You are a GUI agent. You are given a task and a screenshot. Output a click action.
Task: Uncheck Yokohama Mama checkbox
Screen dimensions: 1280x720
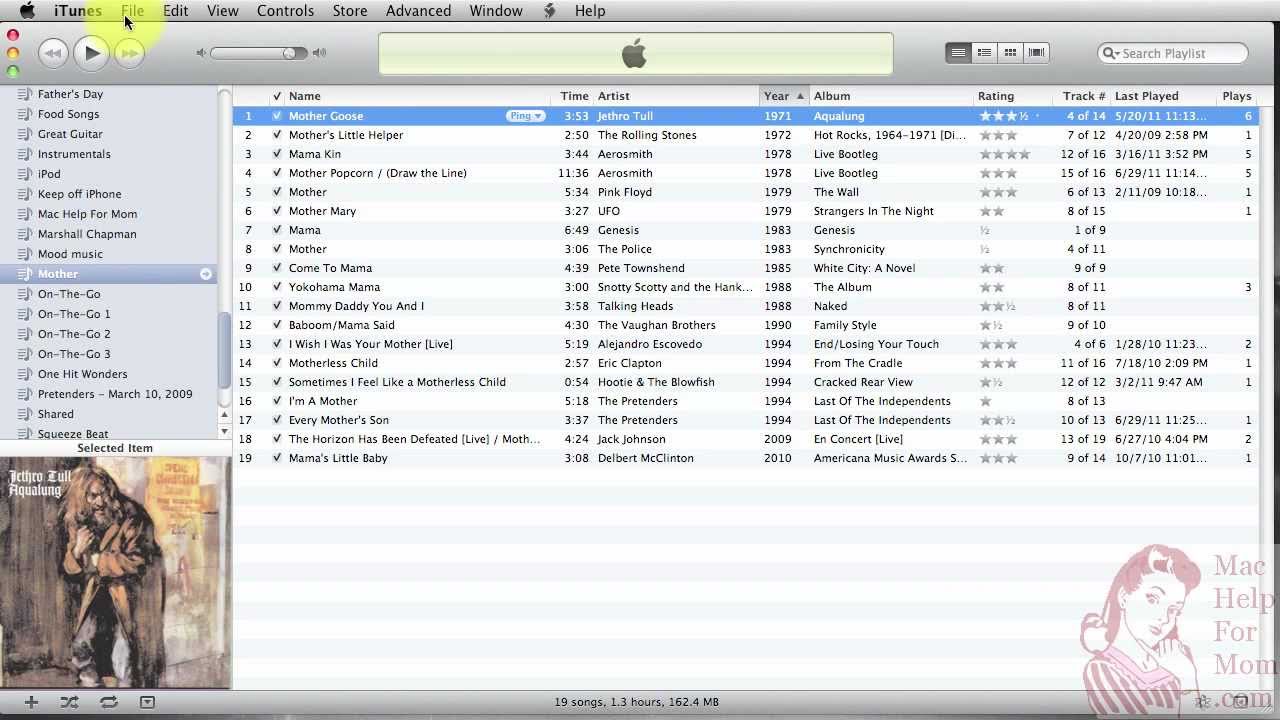click(x=277, y=287)
